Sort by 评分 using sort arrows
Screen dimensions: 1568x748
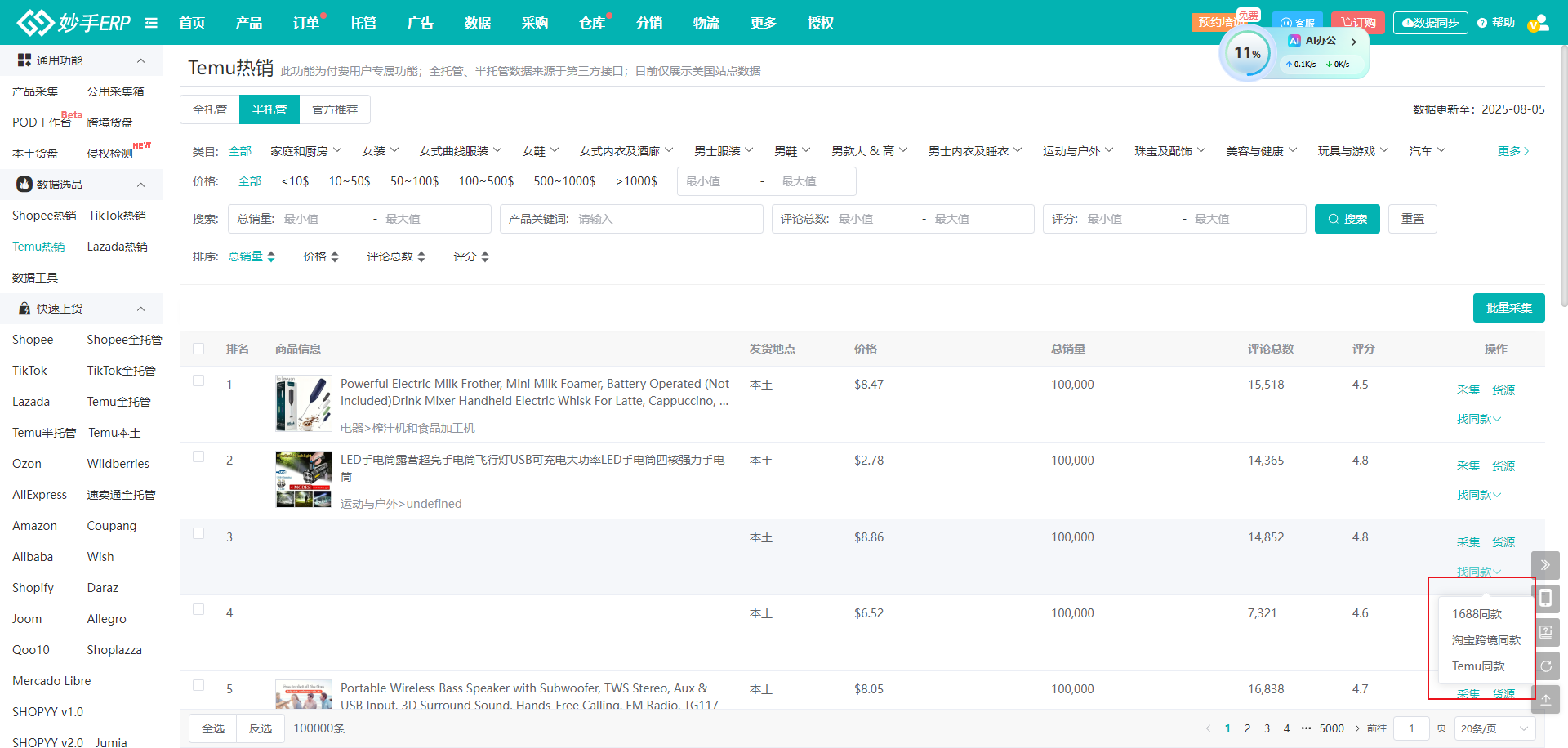tap(485, 256)
